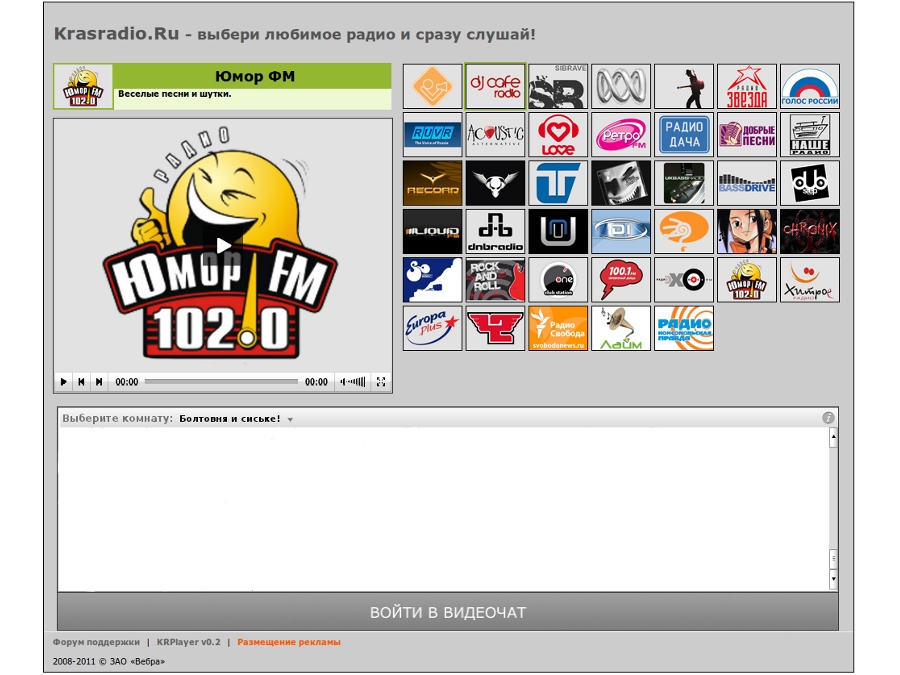900x675 pixels.
Task: Select the BassDrive station tile
Action: (747, 183)
